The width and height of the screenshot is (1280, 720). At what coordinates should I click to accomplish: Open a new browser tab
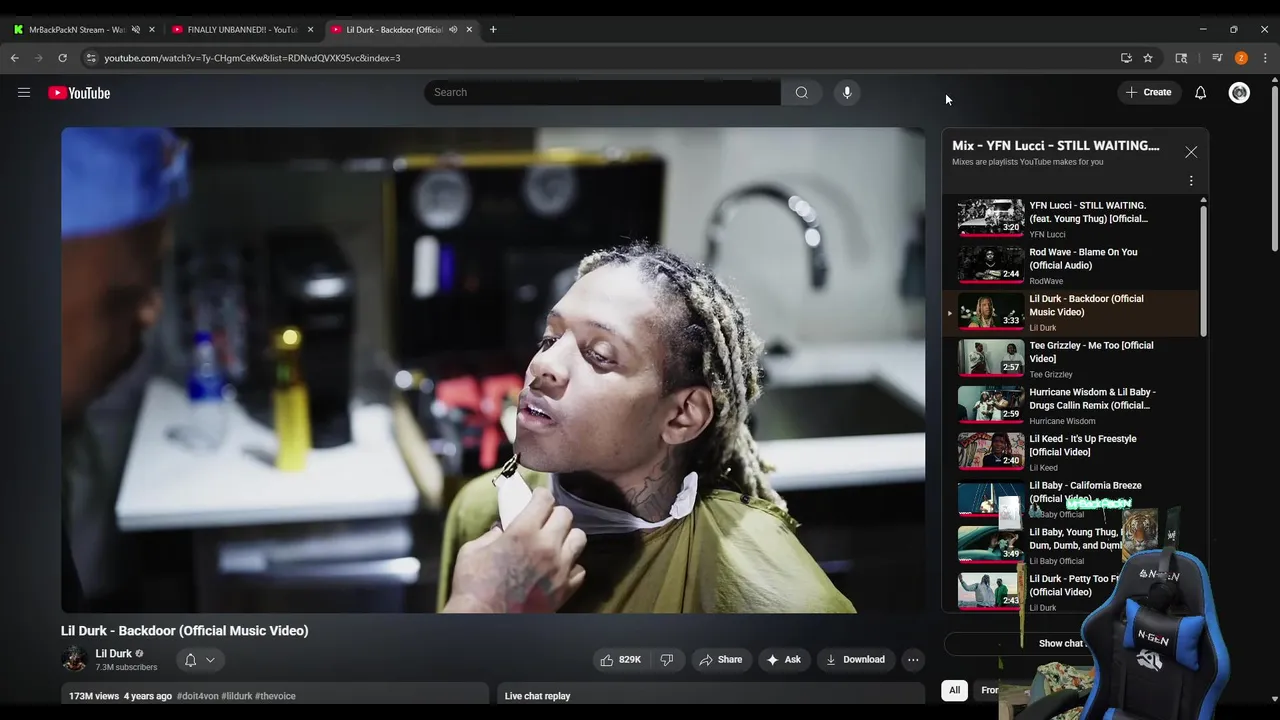(x=493, y=29)
